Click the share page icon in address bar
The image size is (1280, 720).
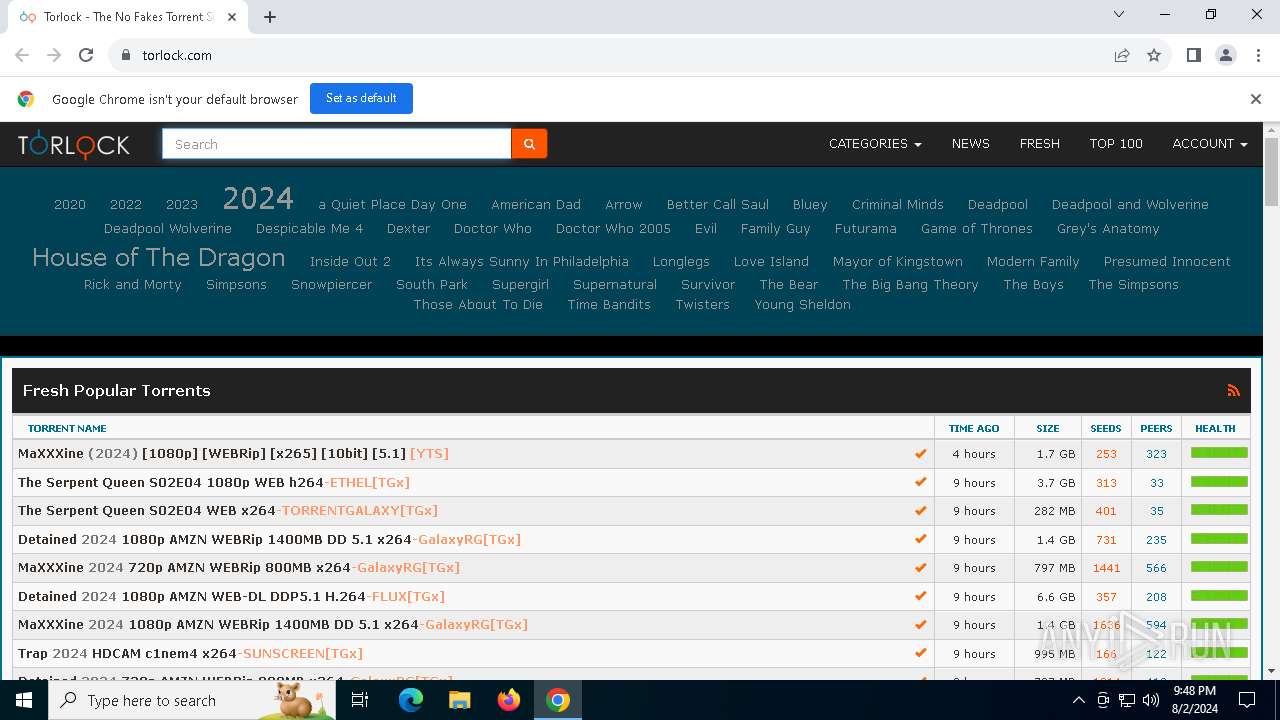pyautogui.click(x=1122, y=55)
